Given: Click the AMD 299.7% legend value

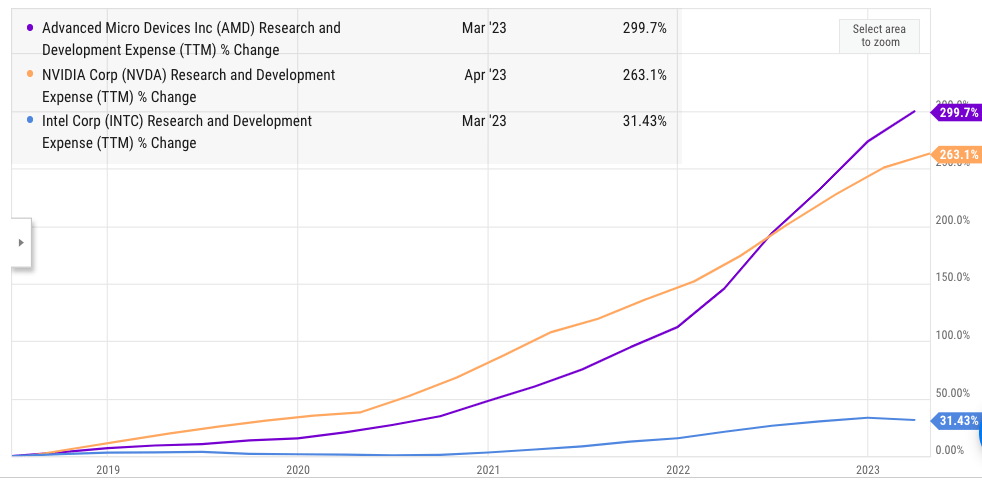Looking at the screenshot, I should pos(645,28).
